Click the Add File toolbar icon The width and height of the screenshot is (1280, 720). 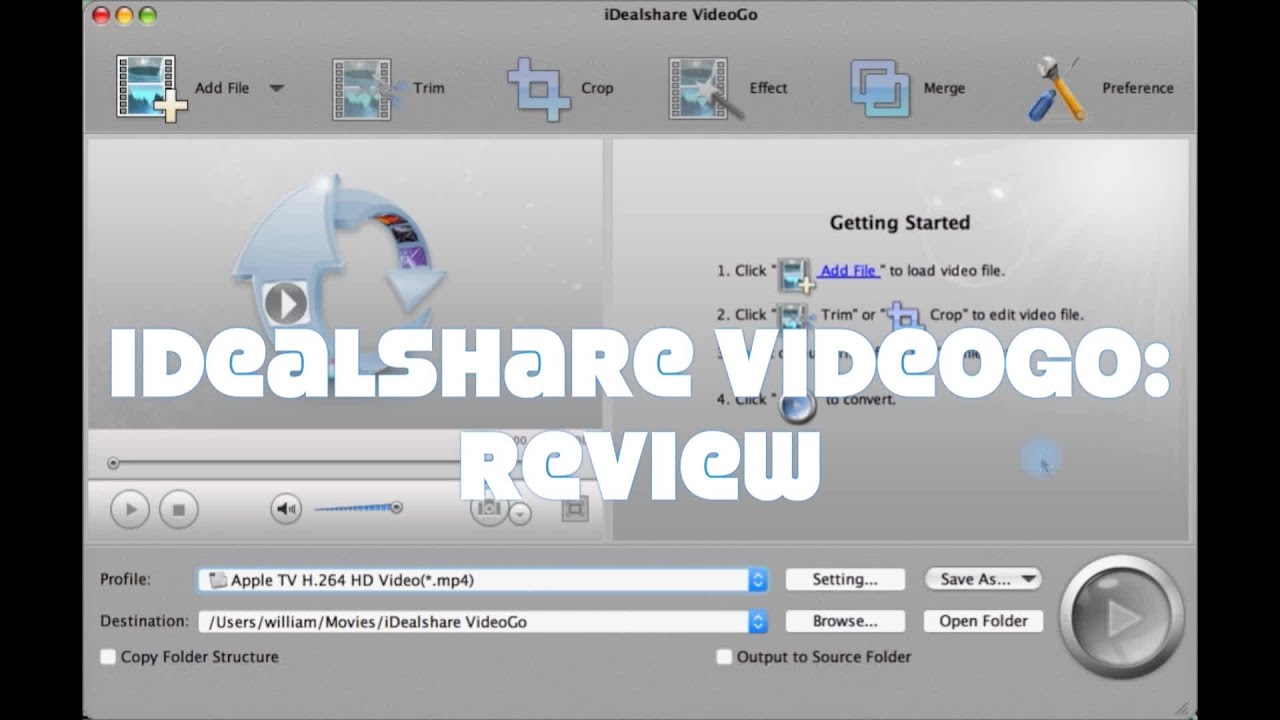tap(151, 88)
